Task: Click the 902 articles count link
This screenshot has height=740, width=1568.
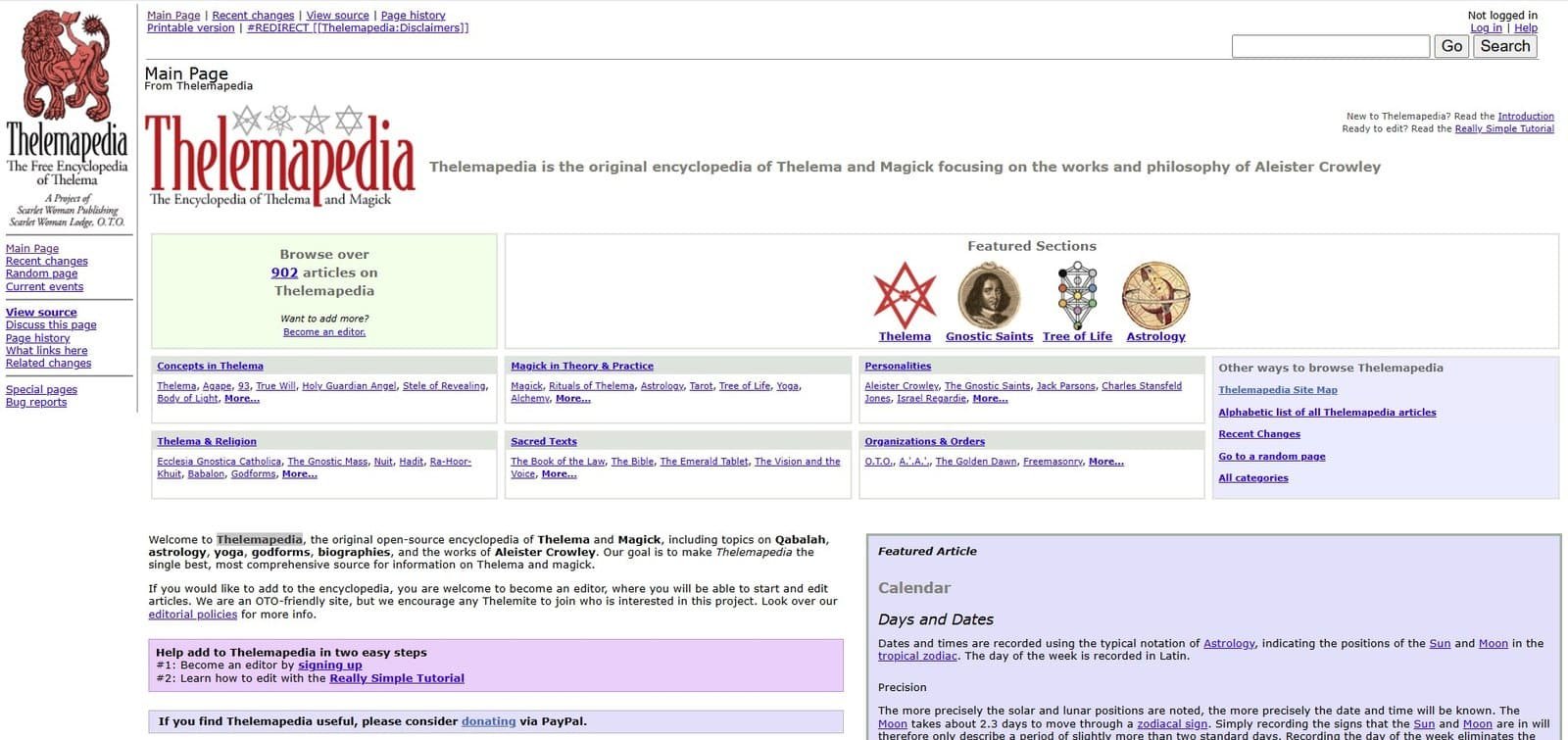Action: pos(284,273)
